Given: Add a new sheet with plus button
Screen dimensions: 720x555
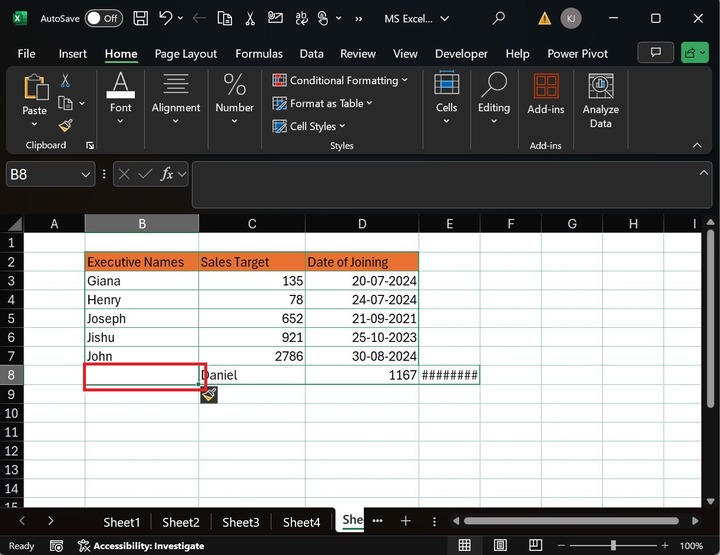Looking at the screenshot, I should click(x=405, y=521).
